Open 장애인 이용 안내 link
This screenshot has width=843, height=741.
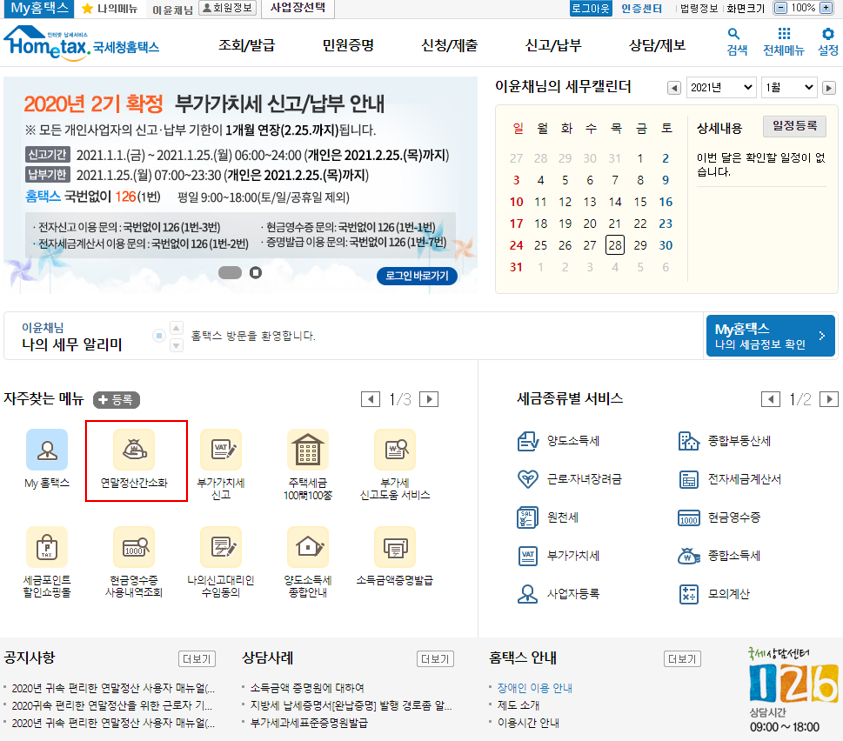click(534, 688)
